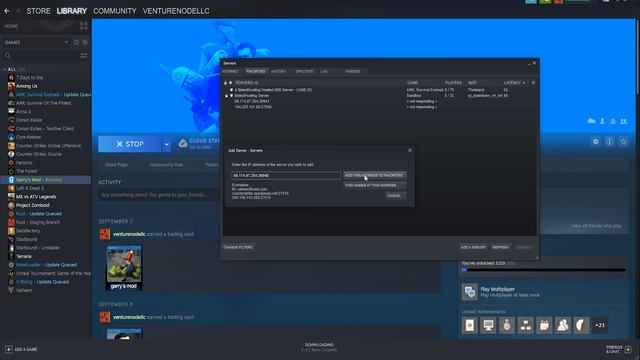Select Terraria in library
The width and height of the screenshot is (640, 360).
coord(24,256)
